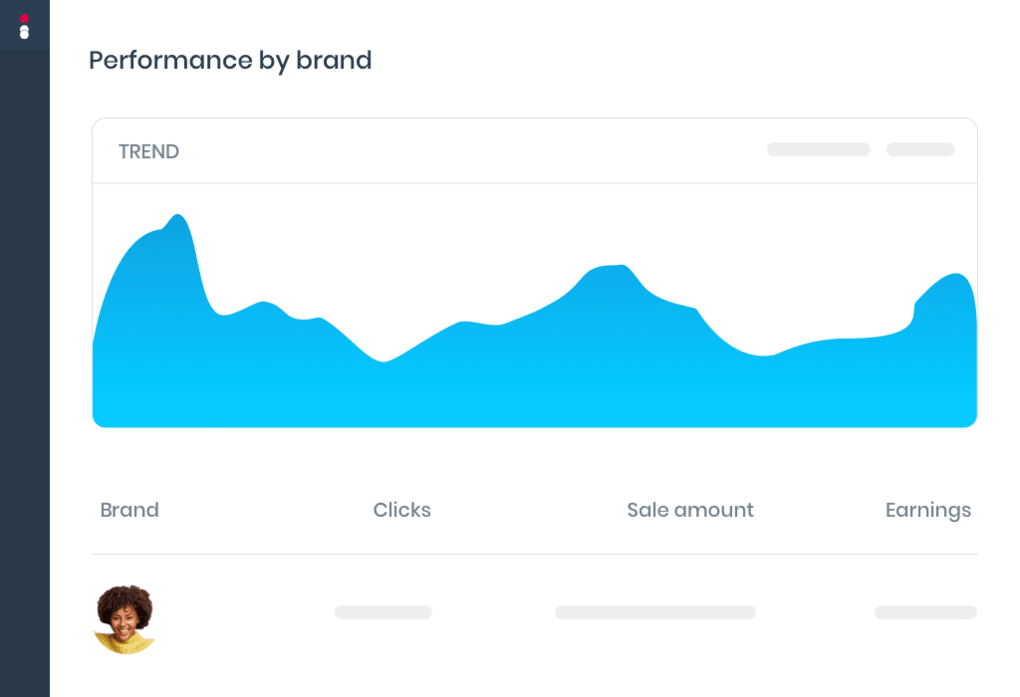The height and width of the screenshot is (697, 1020).
Task: Click the TREND label on the chart card
Action: (148, 152)
